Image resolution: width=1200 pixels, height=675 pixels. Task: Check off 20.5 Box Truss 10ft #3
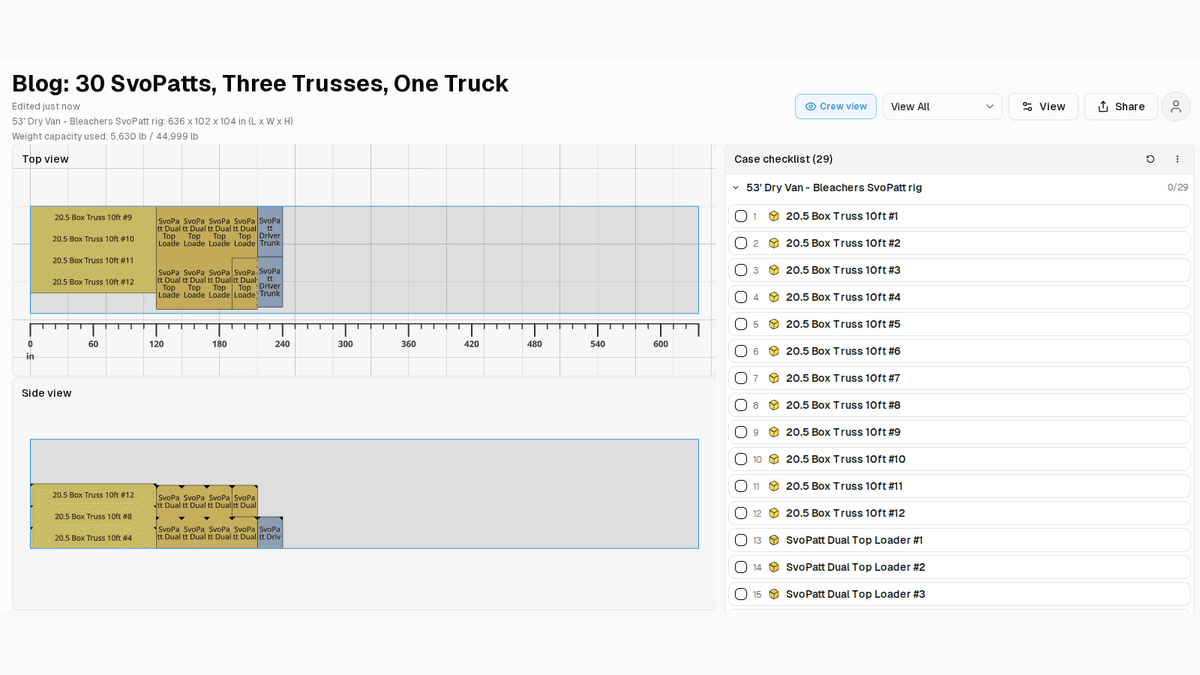point(741,270)
